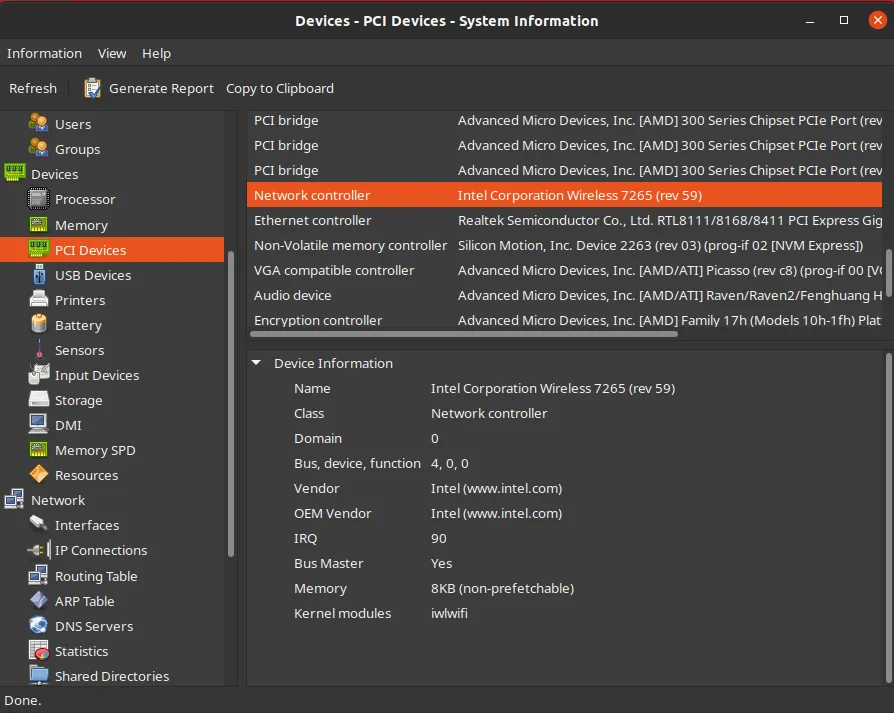Collapse the Device Information section
The image size is (894, 713).
point(257,363)
